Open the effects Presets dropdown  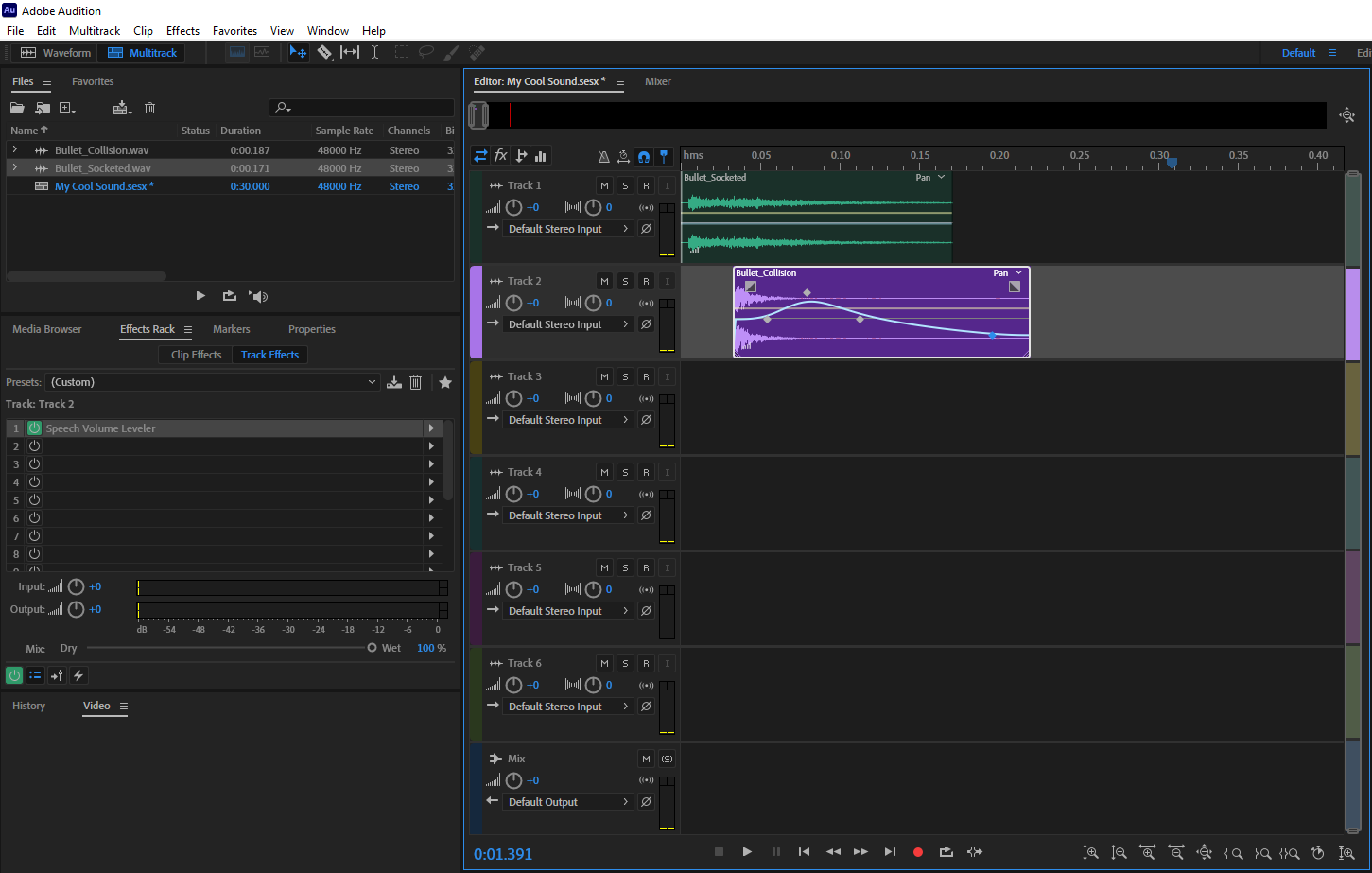point(213,382)
